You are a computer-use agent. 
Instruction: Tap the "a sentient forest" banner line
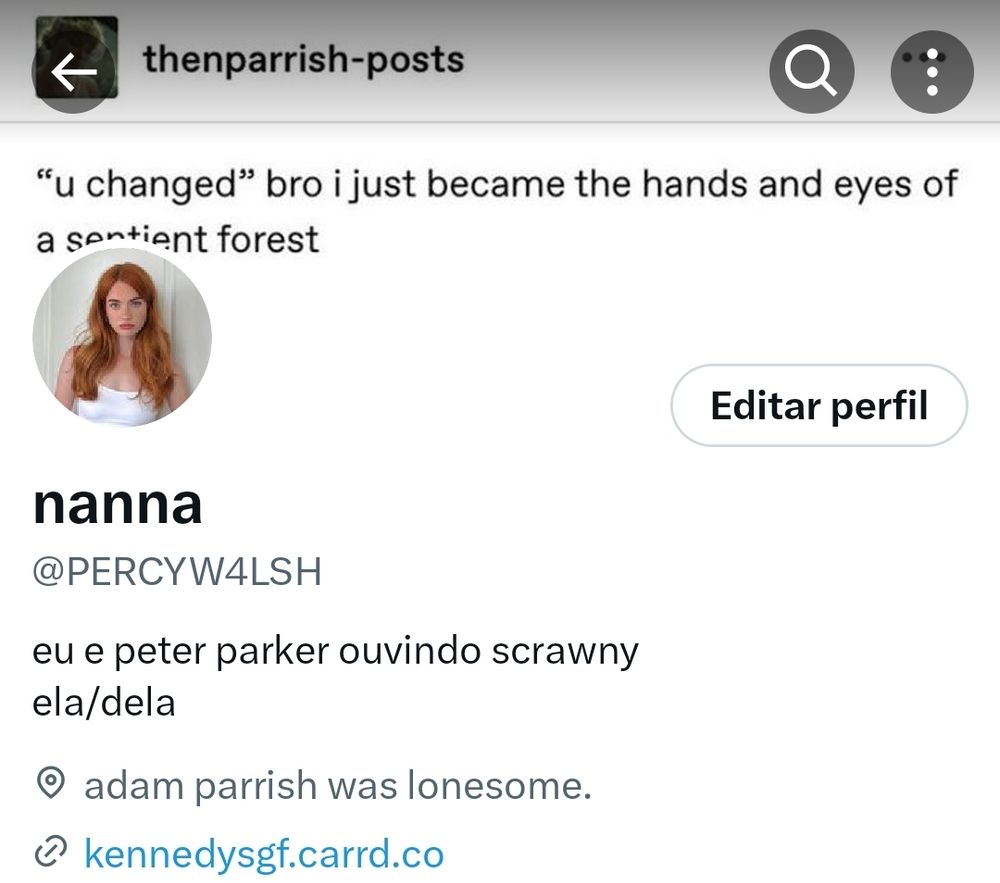[x=177, y=239]
